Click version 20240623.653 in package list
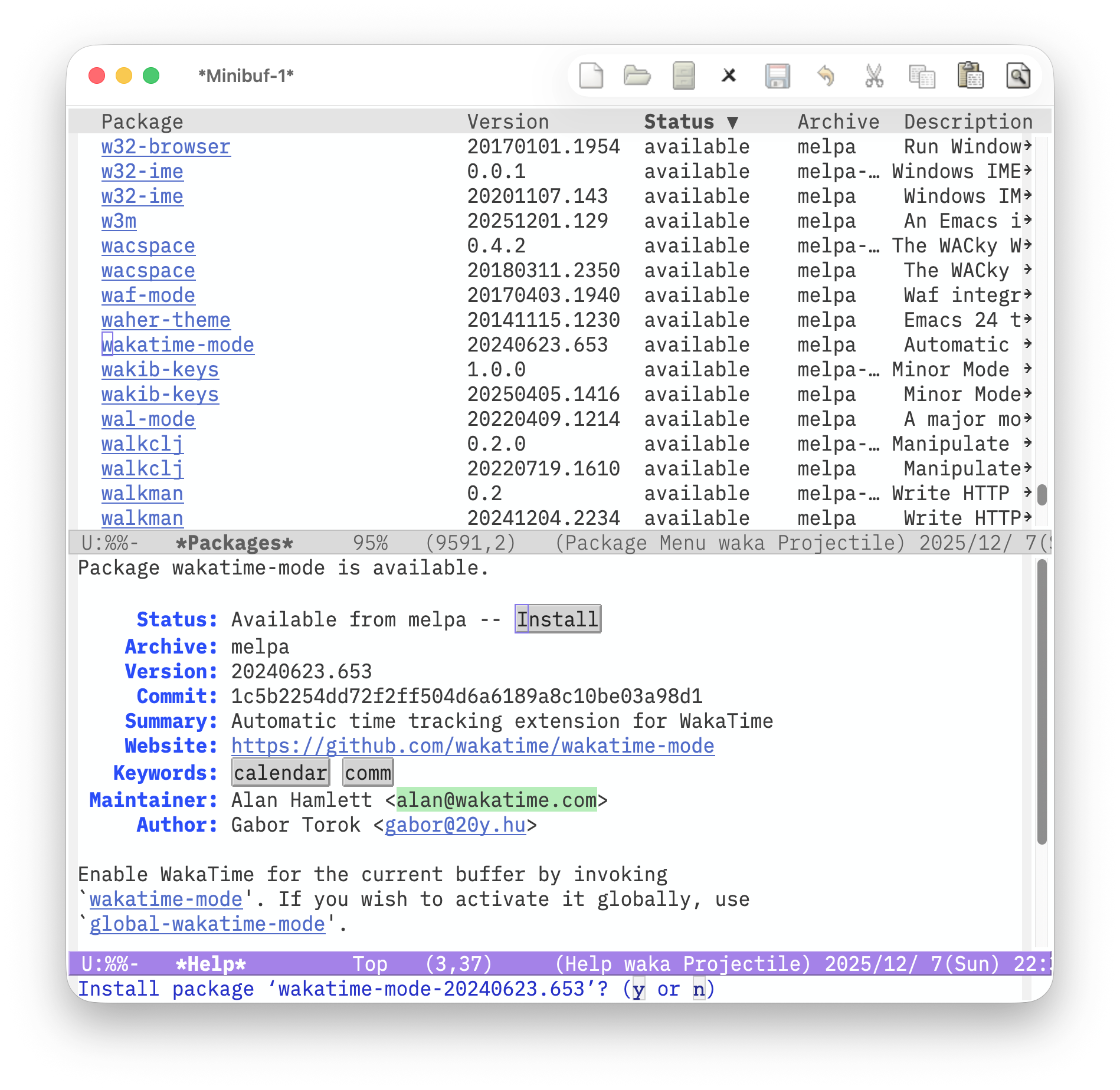The height and width of the screenshot is (1090, 1120). tap(538, 344)
